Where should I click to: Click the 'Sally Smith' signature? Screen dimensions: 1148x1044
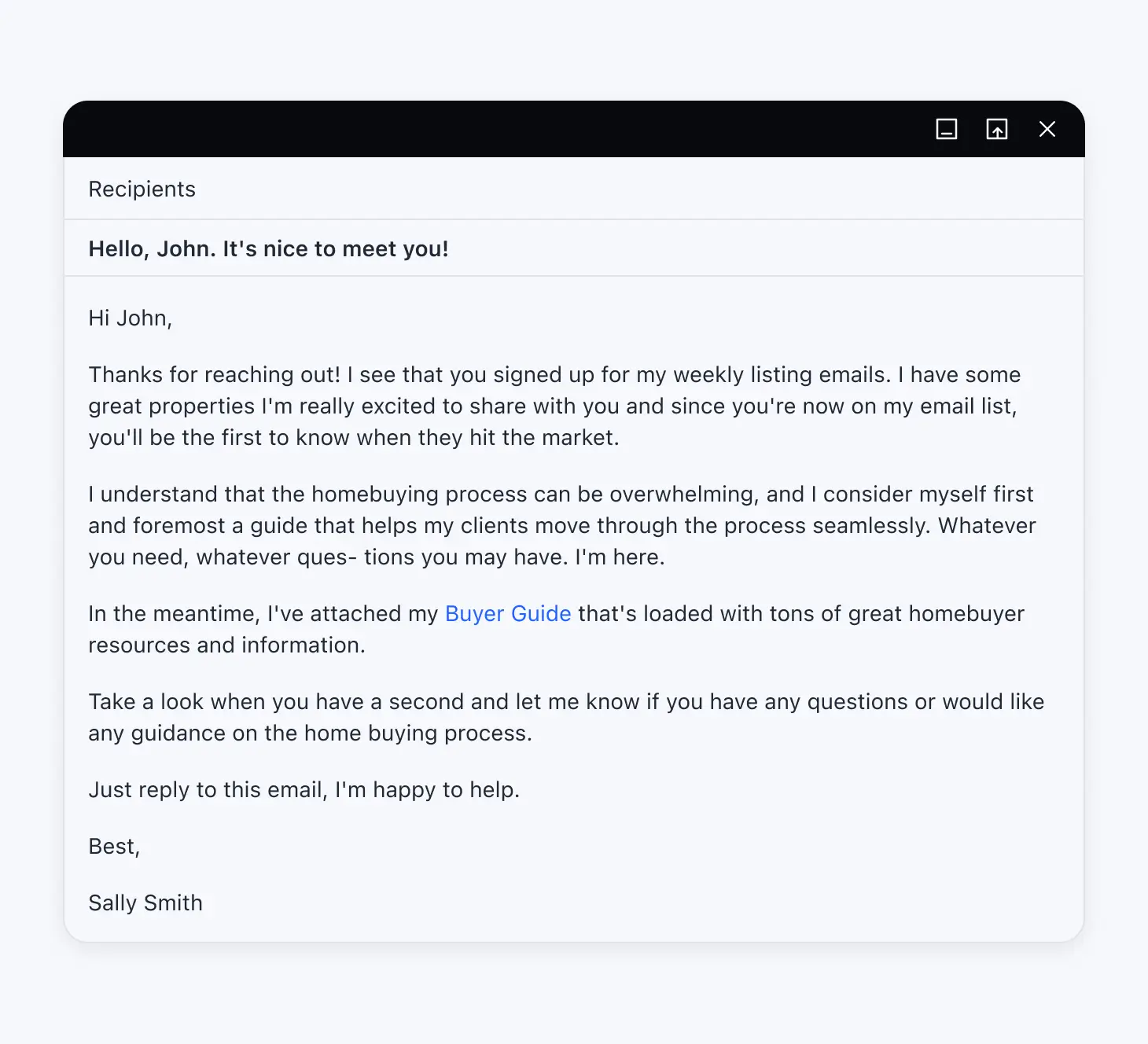point(145,903)
